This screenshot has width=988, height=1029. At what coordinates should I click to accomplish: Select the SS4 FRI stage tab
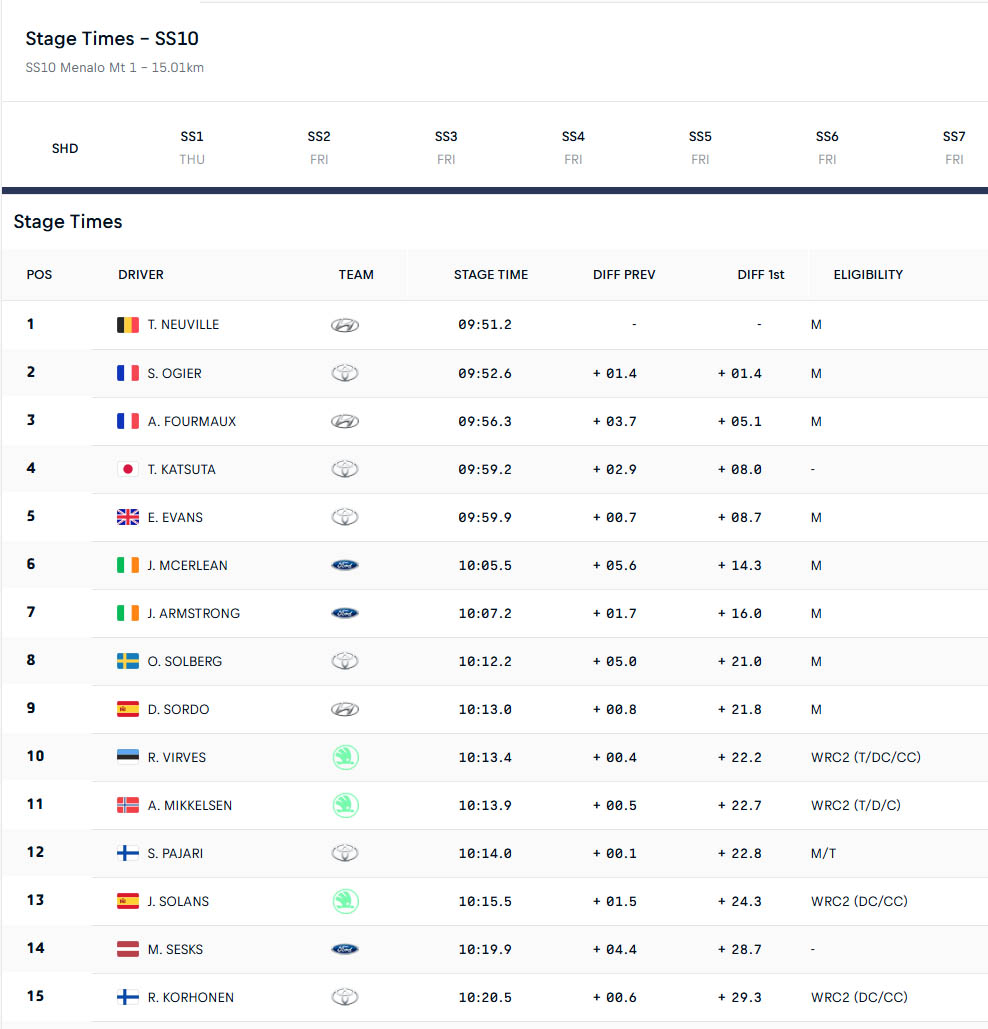coord(573,148)
